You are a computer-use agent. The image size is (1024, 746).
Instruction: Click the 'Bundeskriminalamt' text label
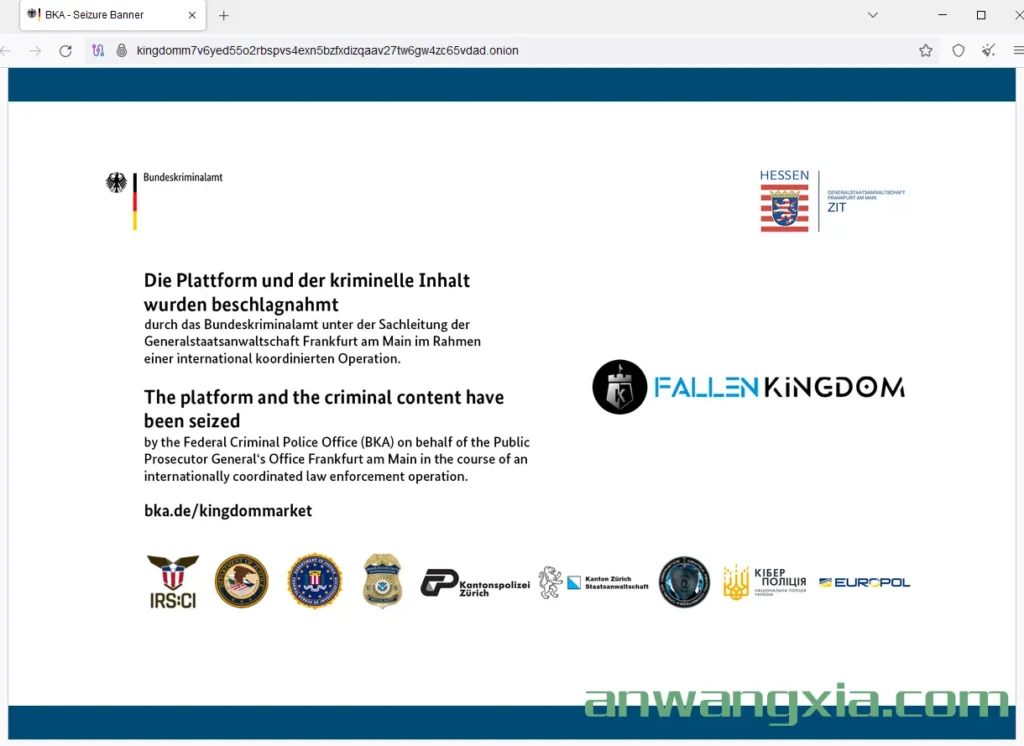click(183, 177)
